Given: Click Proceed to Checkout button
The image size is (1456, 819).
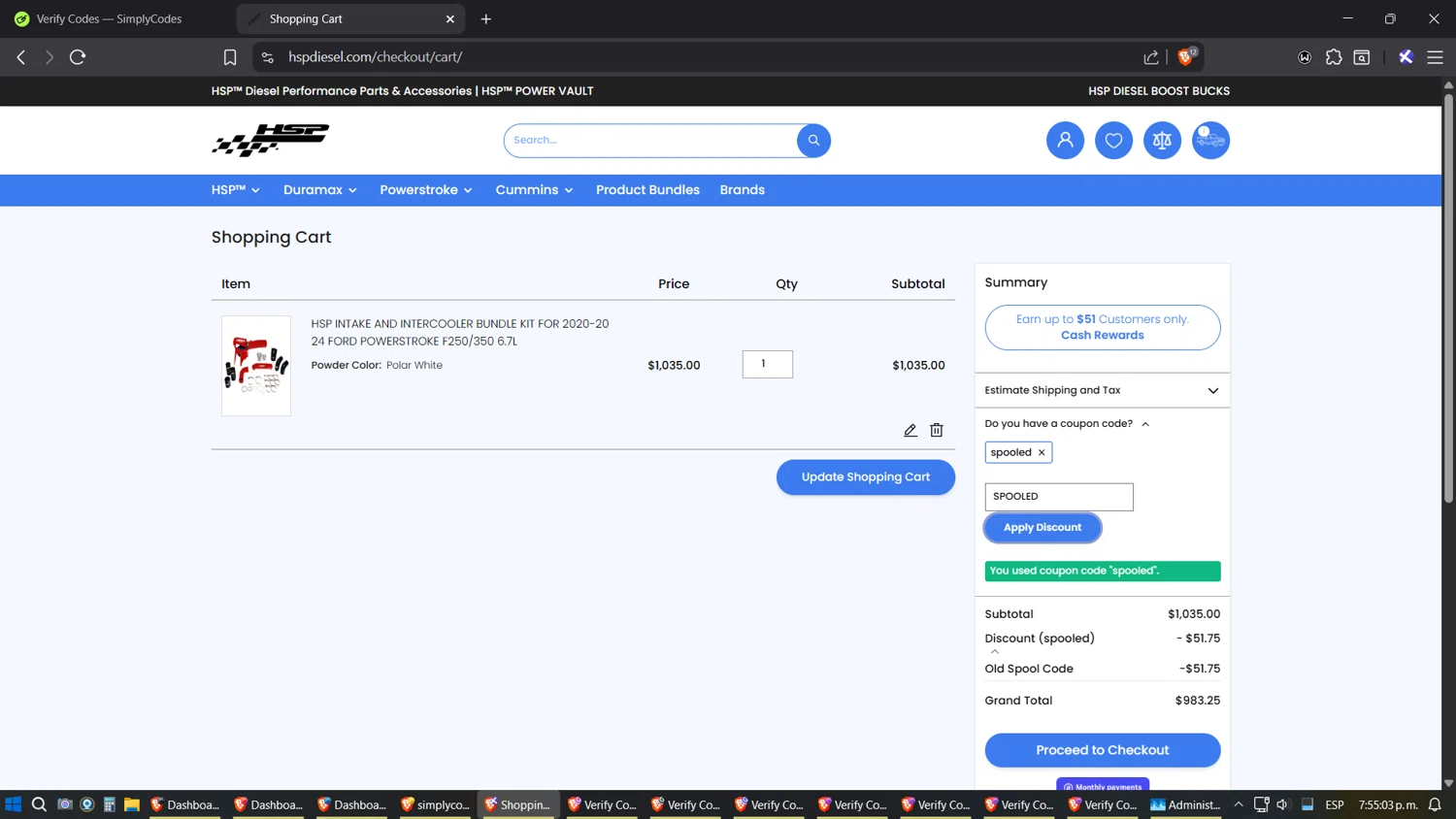Looking at the screenshot, I should point(1103,750).
